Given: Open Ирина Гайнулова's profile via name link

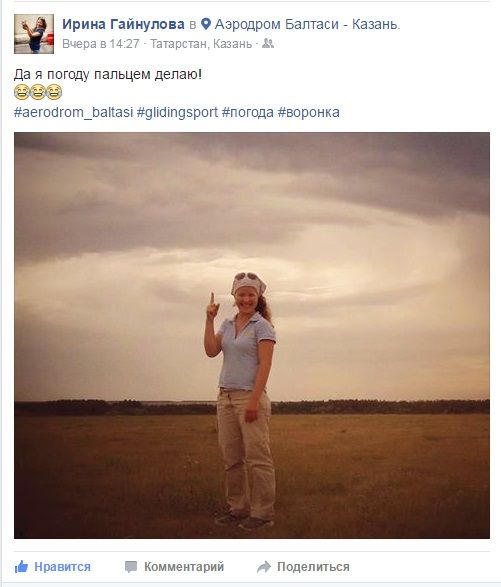Looking at the screenshot, I should click(123, 24).
